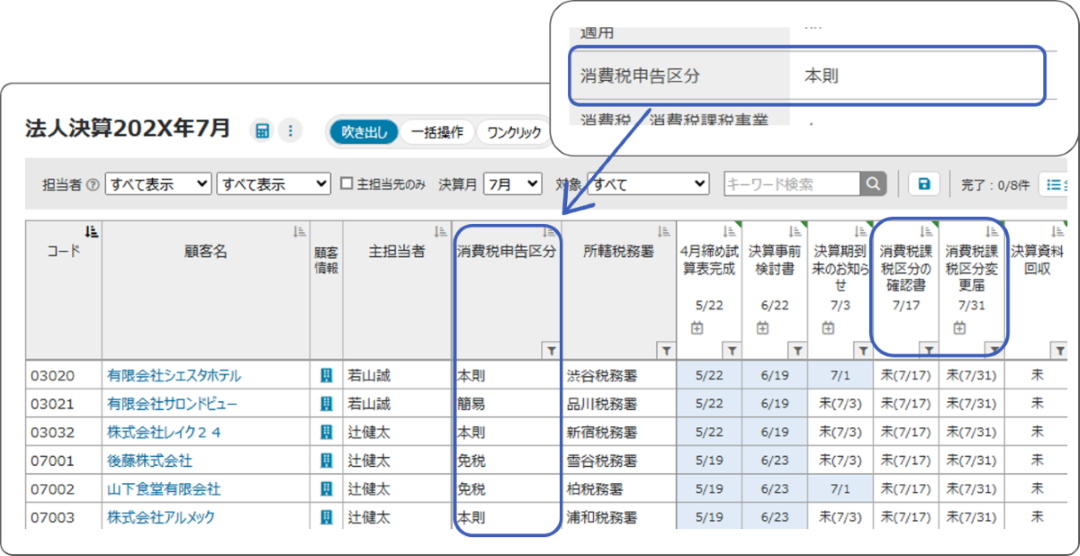Click the 5/22 cell for code 03020

click(x=710, y=375)
